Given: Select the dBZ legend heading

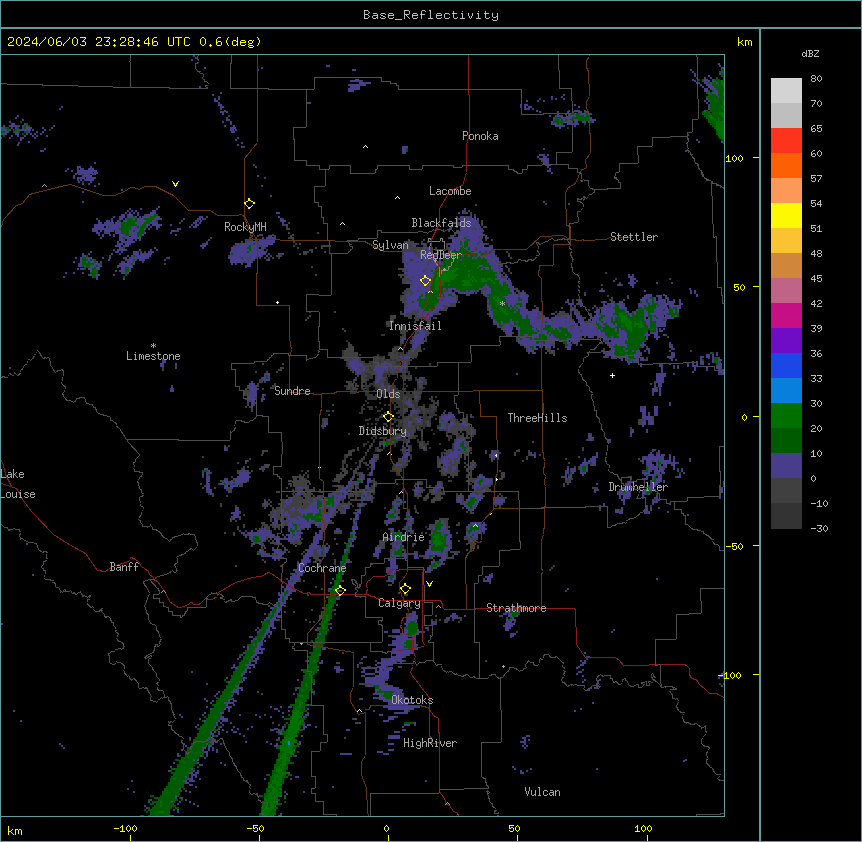Looking at the screenshot, I should (810, 54).
